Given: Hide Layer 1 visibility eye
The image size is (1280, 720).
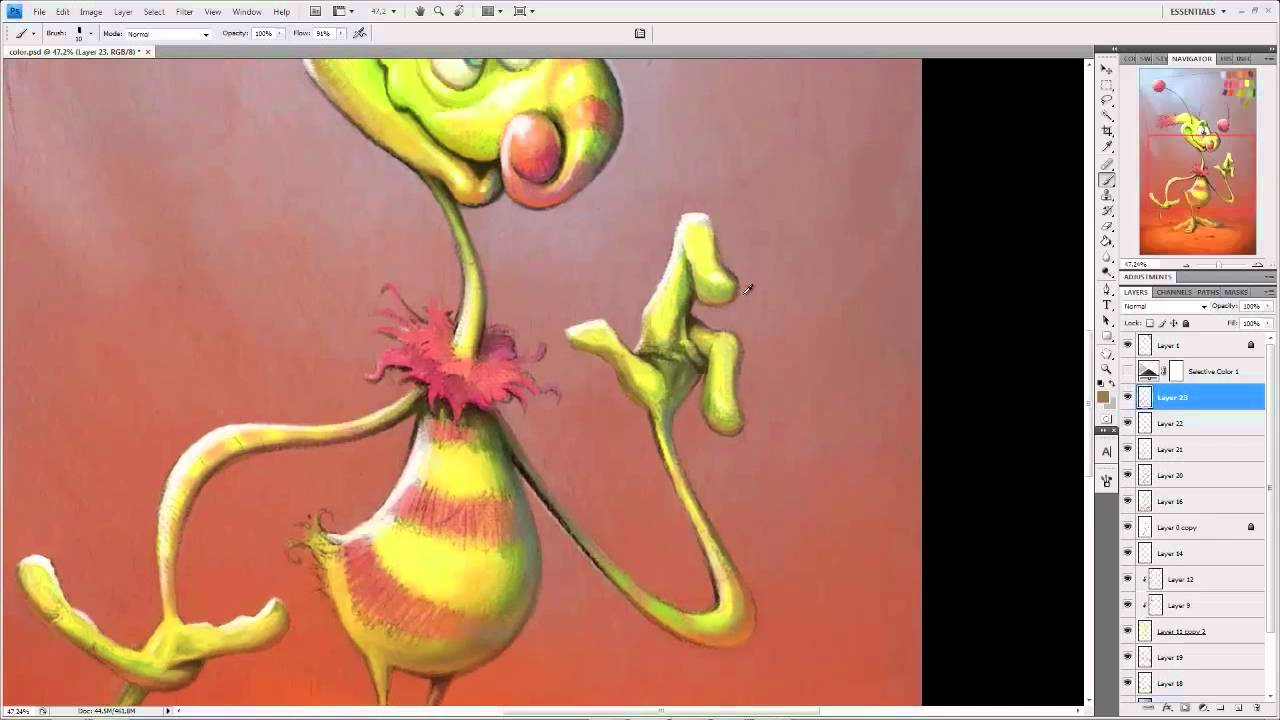Looking at the screenshot, I should pyautogui.click(x=1128, y=345).
